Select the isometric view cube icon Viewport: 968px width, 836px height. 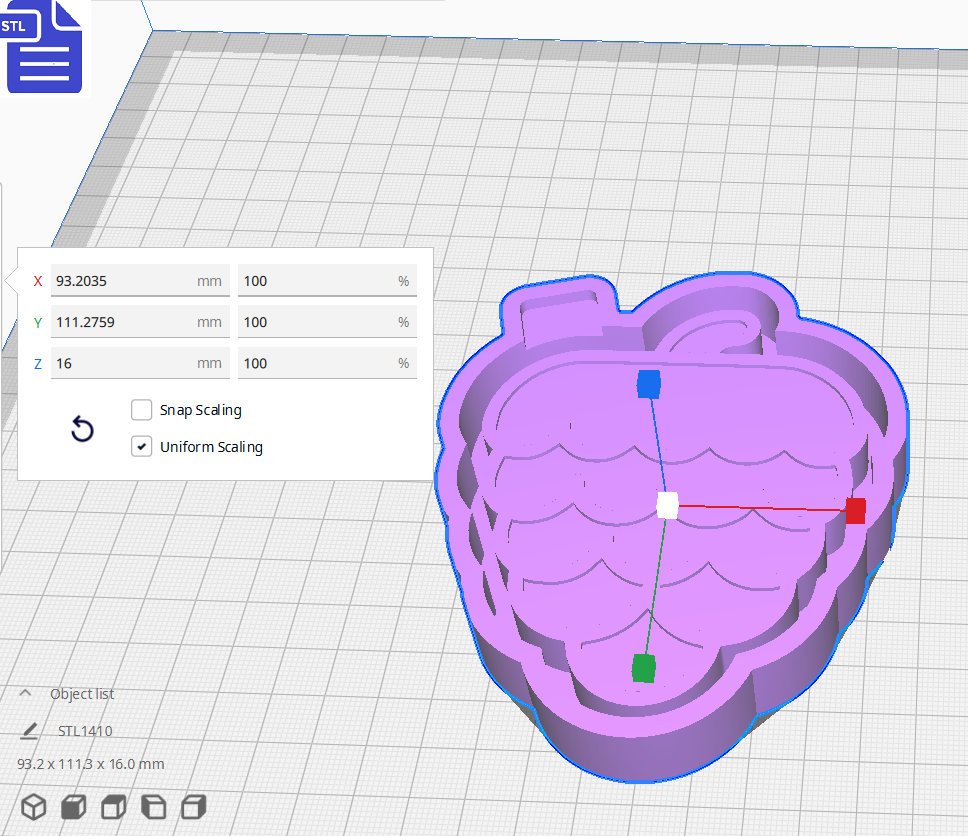point(33,806)
